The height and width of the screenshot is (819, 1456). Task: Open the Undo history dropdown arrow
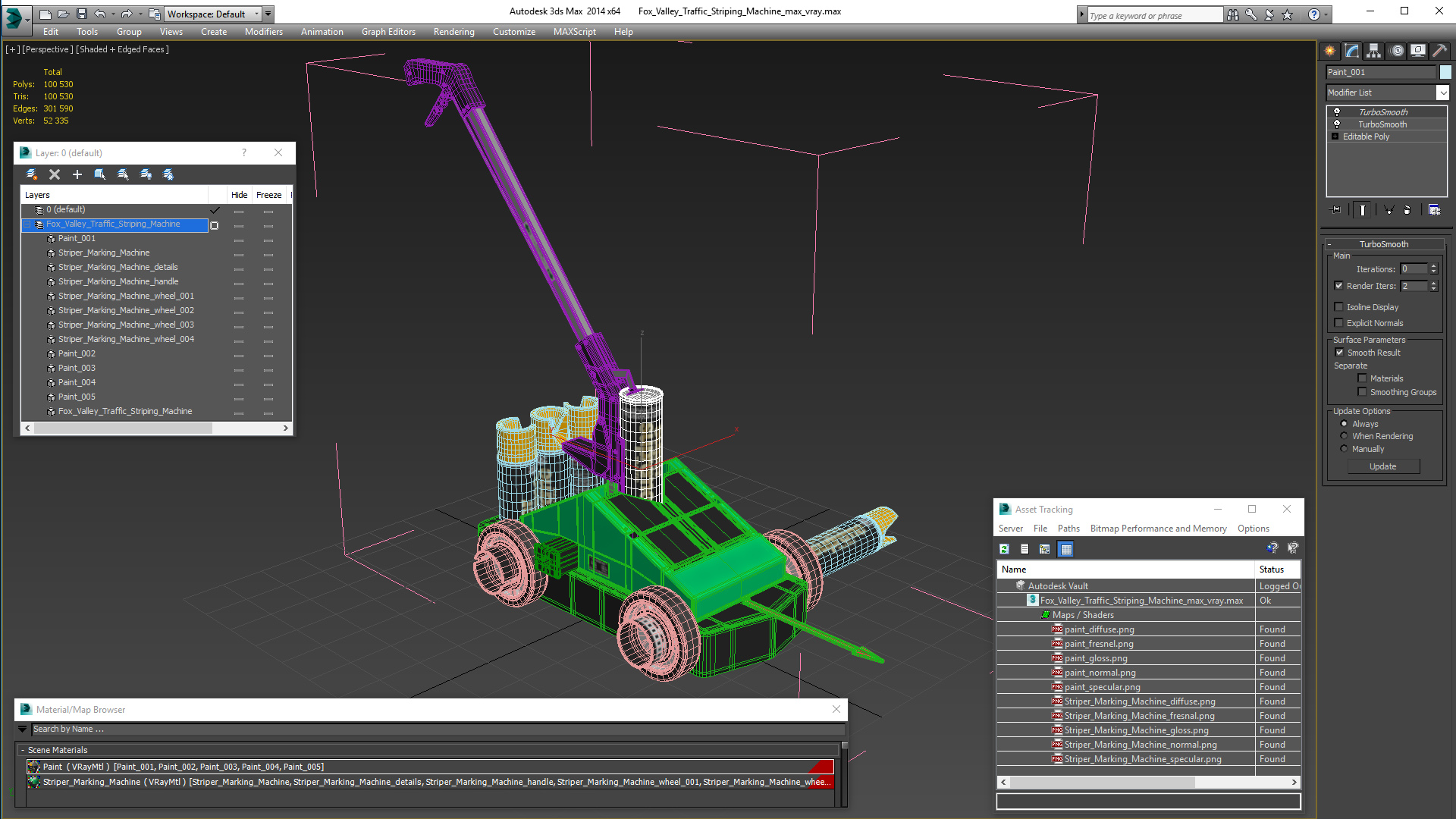point(113,14)
